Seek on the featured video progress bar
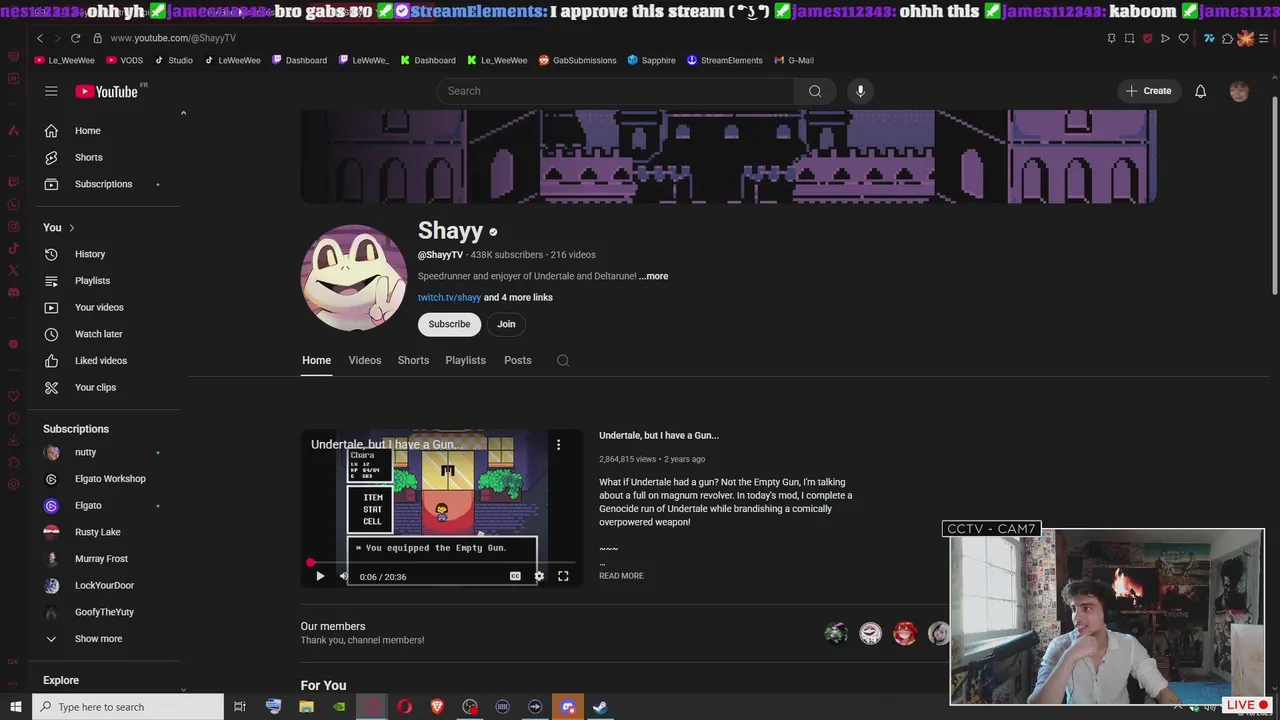The height and width of the screenshot is (720, 1280). point(441,563)
